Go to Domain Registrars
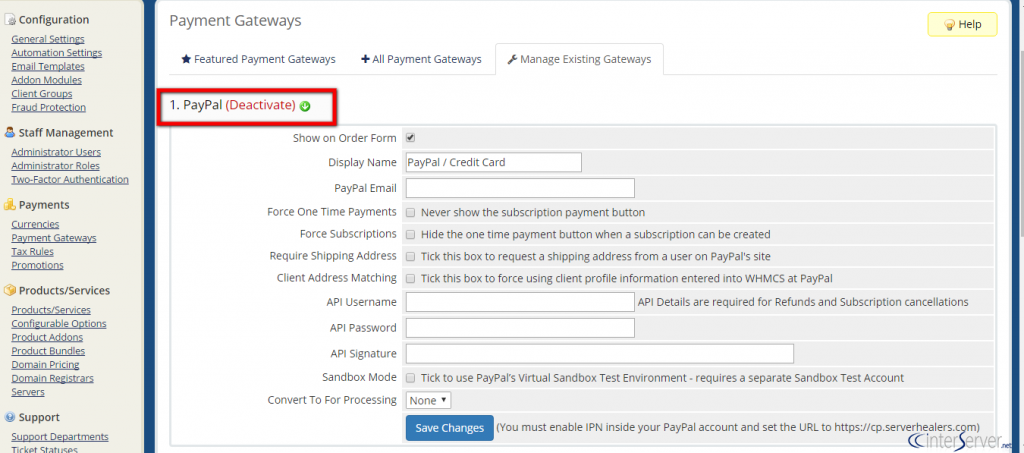The height and width of the screenshot is (453, 1024). (x=52, y=379)
